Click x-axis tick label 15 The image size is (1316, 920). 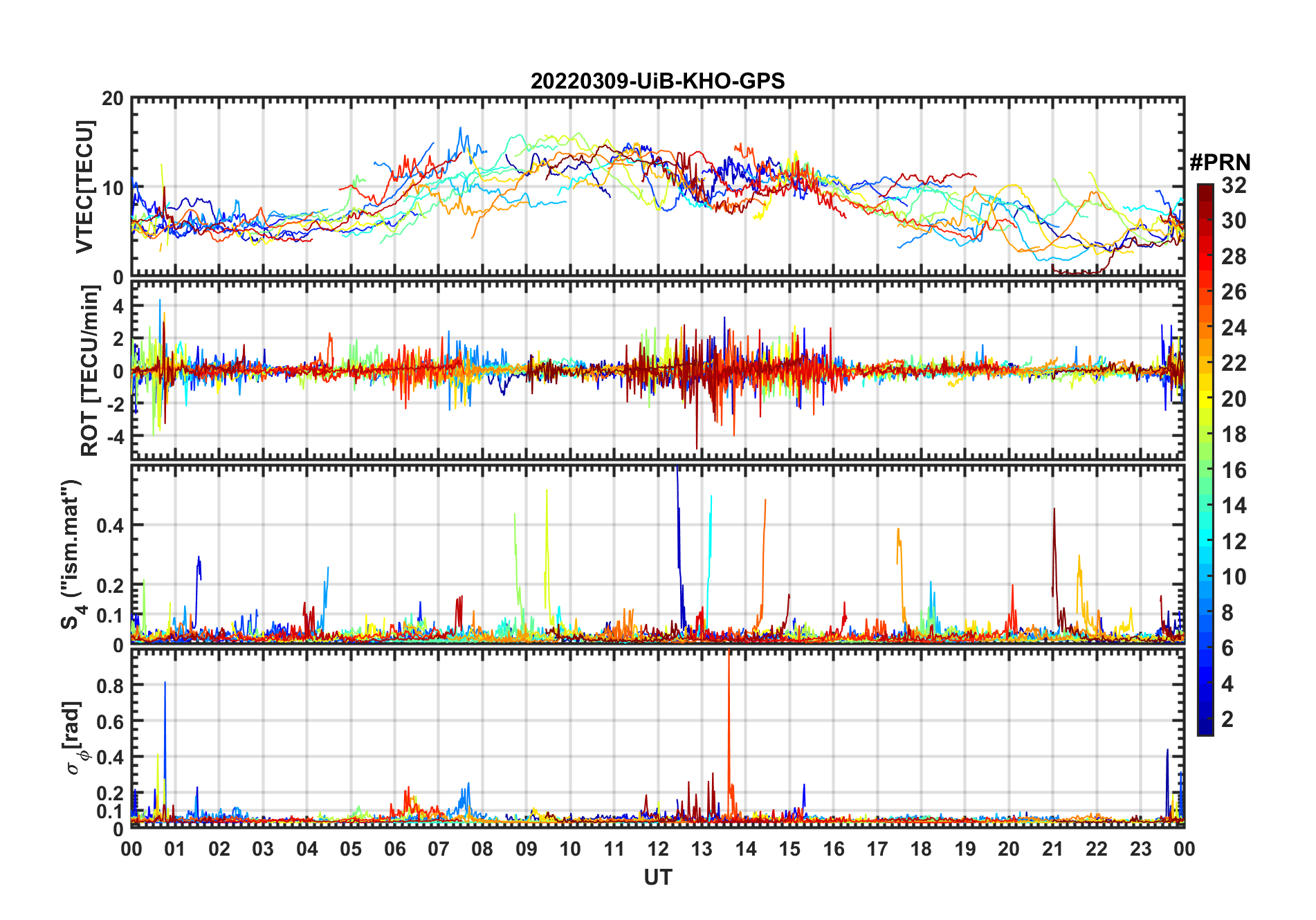tap(789, 849)
